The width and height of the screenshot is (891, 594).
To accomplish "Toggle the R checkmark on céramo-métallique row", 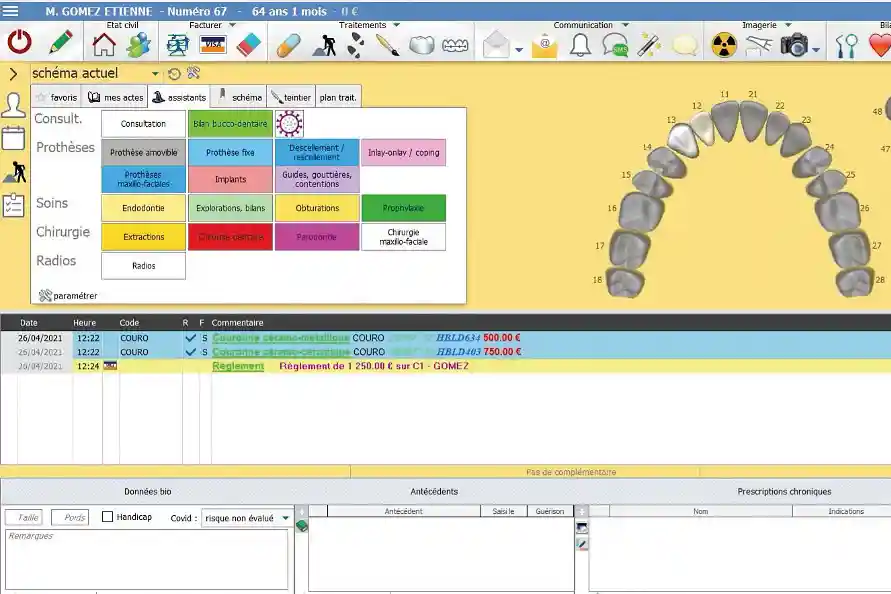I will coord(190,338).
